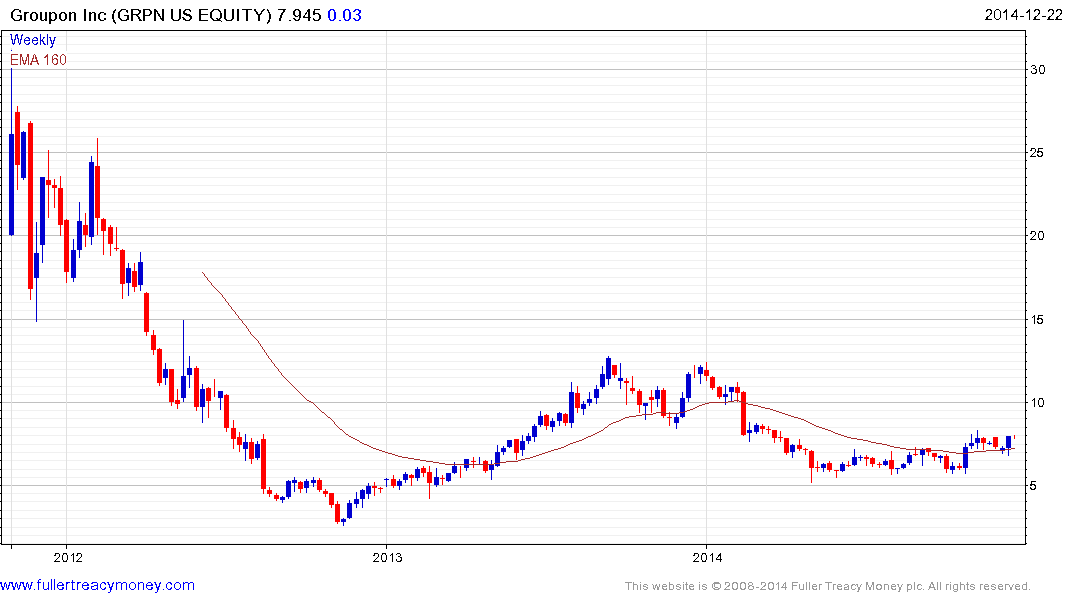Click the 2012 x-axis label
Screen dimensions: 1075x600
(x=68, y=557)
